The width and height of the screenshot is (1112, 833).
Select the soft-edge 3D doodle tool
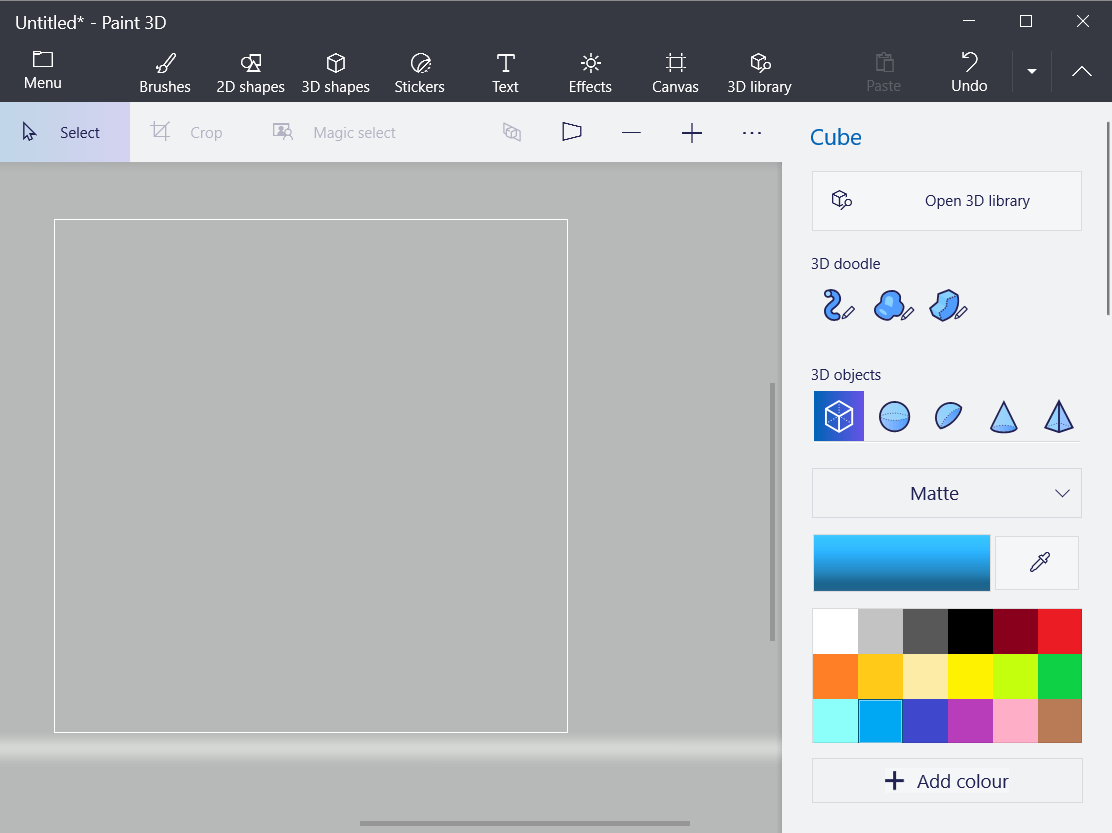tap(891, 305)
